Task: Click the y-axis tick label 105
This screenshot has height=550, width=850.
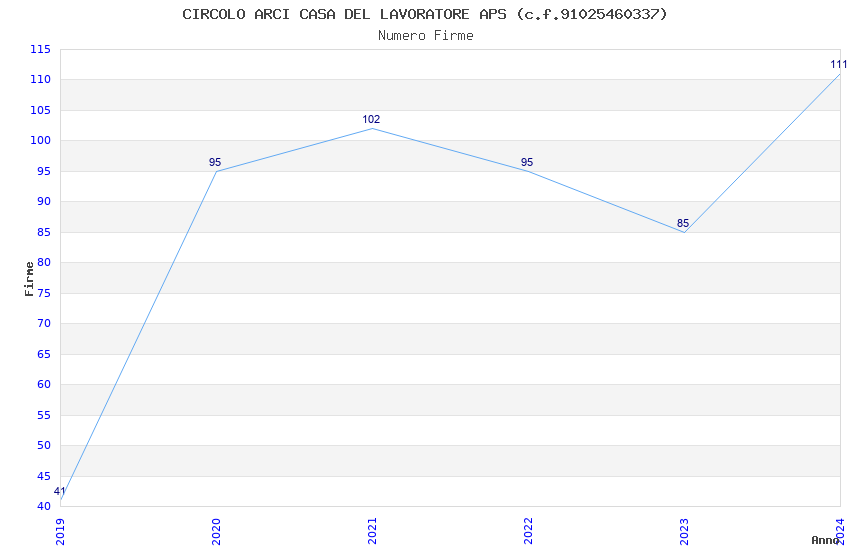Action: [40, 110]
